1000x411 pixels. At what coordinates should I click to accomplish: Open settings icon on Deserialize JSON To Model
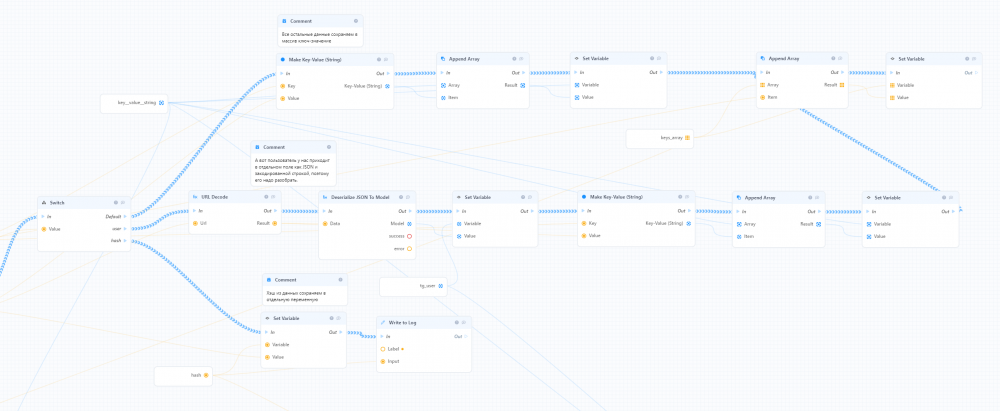tap(401, 197)
